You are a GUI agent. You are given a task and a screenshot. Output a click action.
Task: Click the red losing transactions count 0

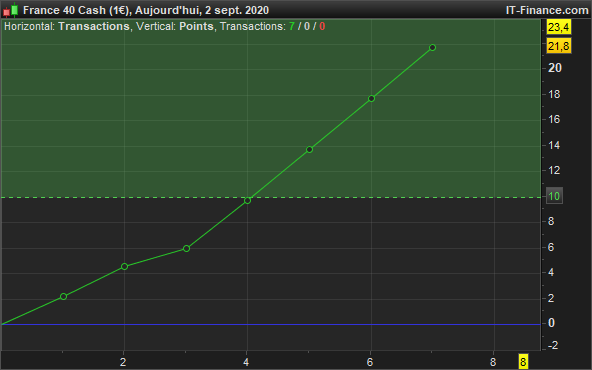point(322,26)
